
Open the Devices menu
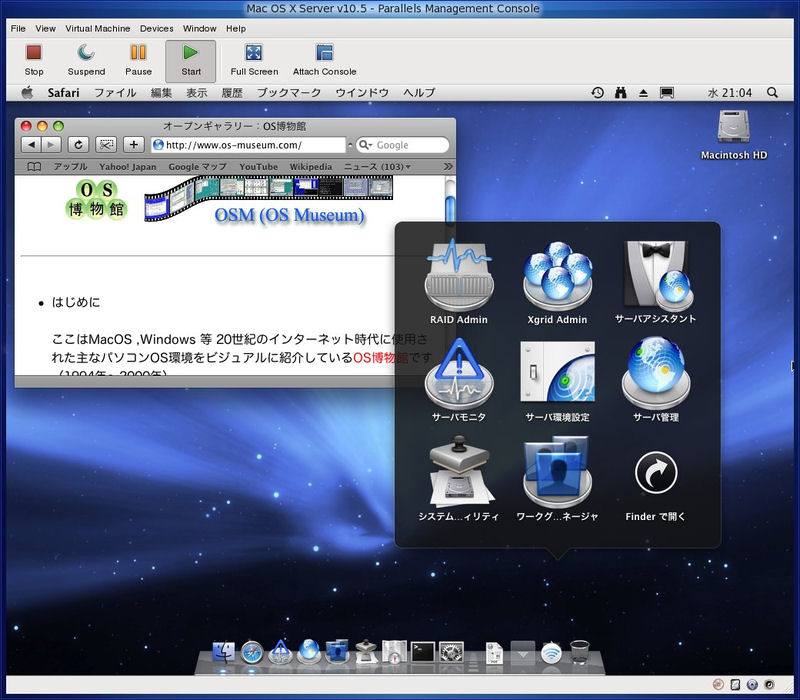pyautogui.click(x=157, y=29)
